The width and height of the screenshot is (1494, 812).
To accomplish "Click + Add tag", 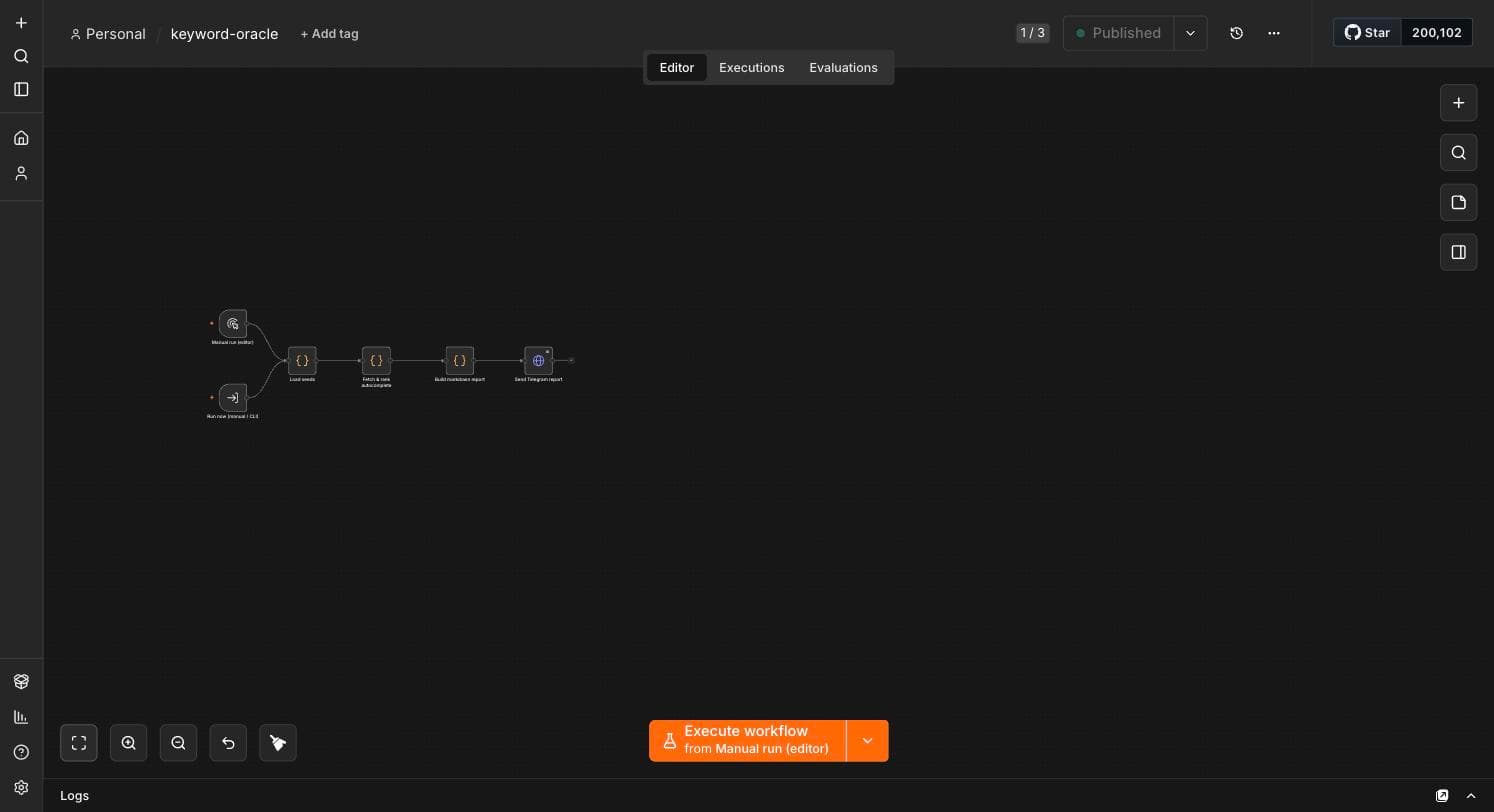I will tap(329, 34).
